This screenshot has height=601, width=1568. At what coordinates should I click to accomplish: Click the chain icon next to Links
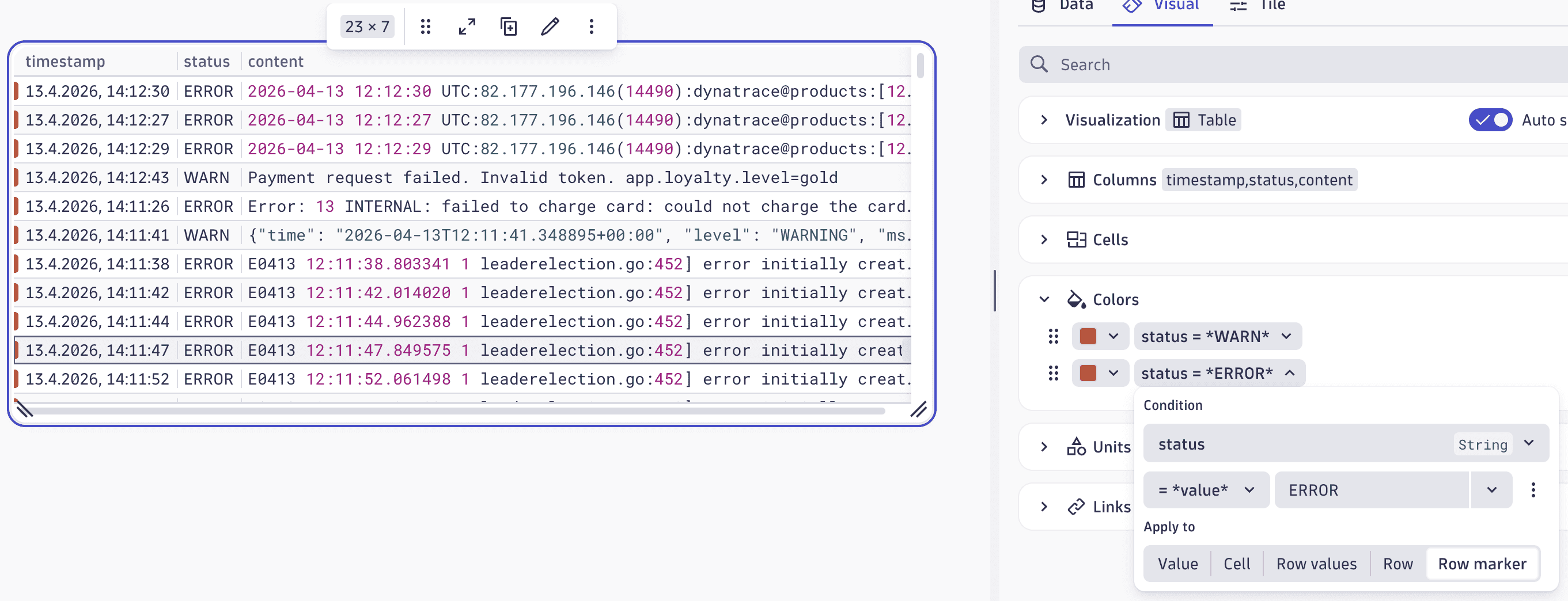click(x=1076, y=507)
